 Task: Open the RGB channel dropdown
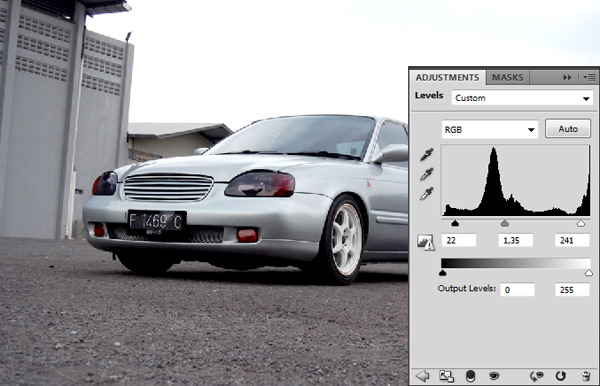(490, 130)
